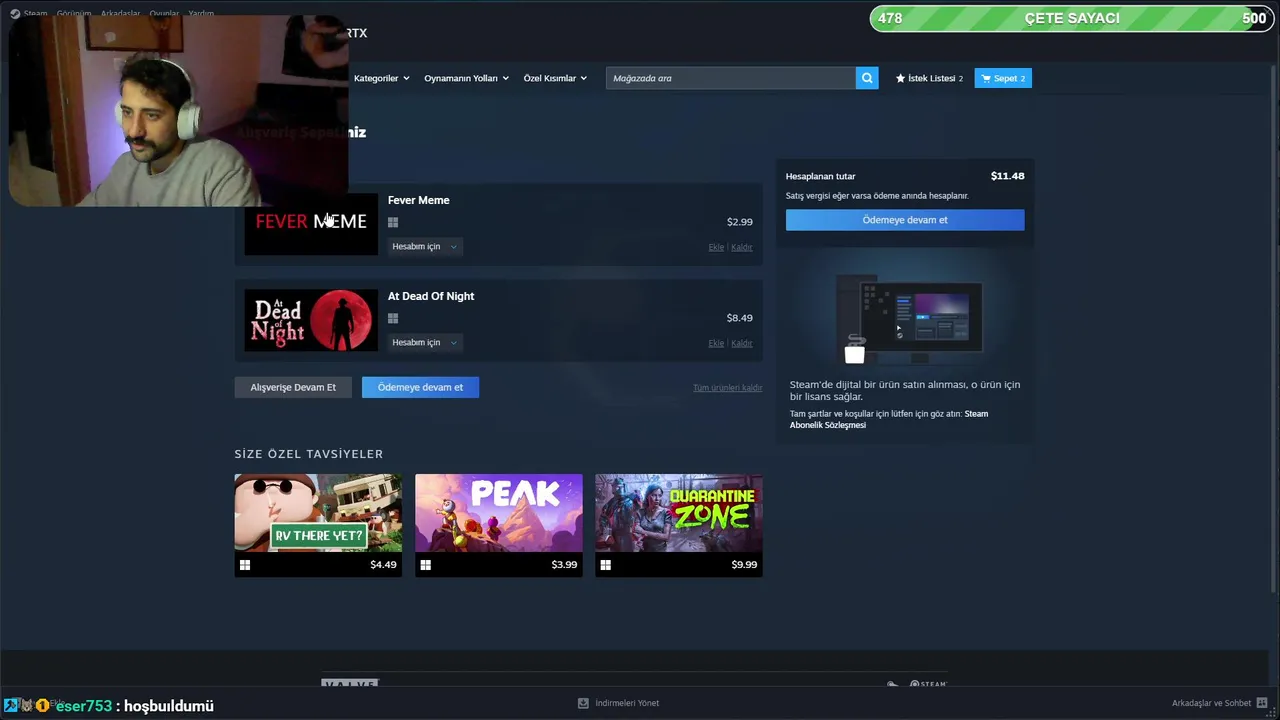The width and height of the screenshot is (1280, 720).
Task: Open the At Dead Of Night title link
Action: [x=431, y=296]
